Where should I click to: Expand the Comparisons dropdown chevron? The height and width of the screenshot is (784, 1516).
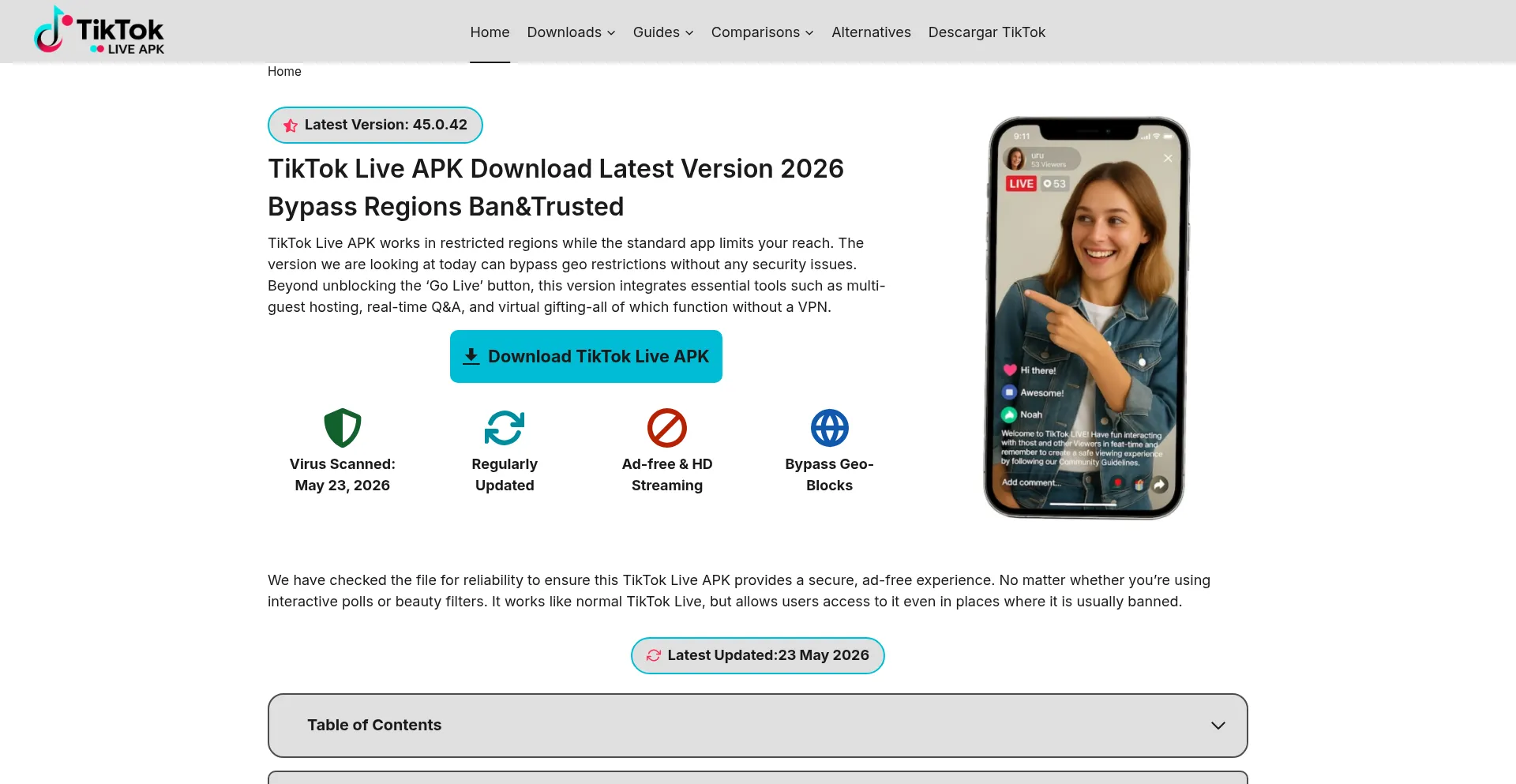[809, 33]
